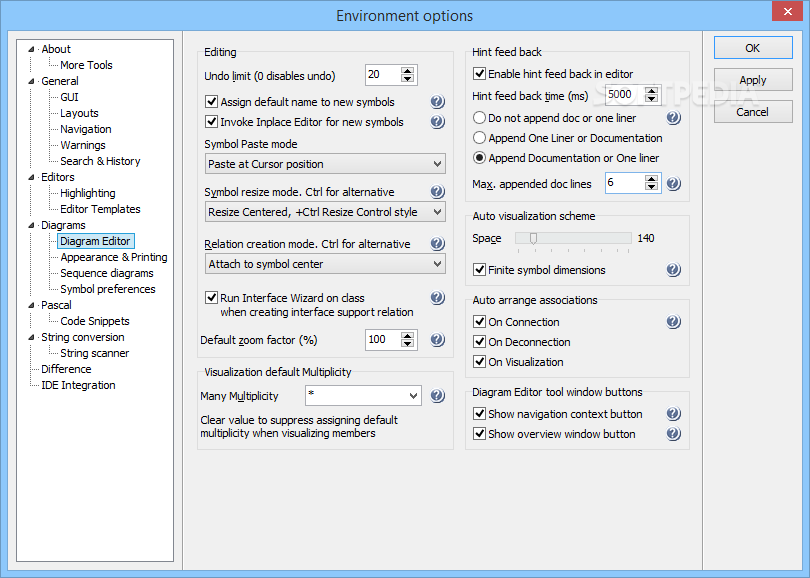This screenshot has height=578, width=810.
Task: Open Appearance & Printing page
Action: 114,257
